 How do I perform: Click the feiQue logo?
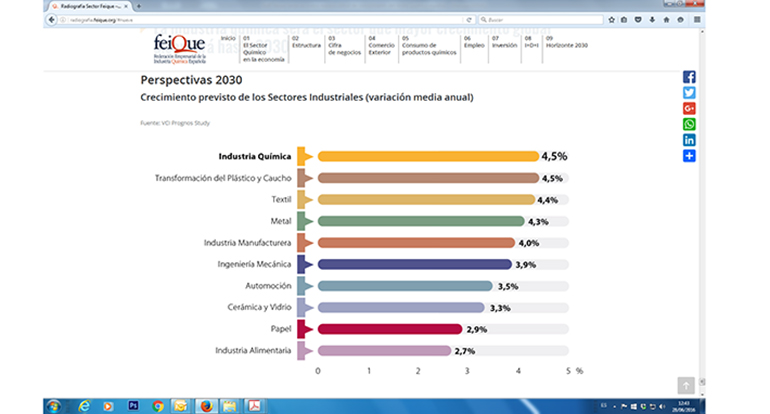pyautogui.click(x=180, y=48)
